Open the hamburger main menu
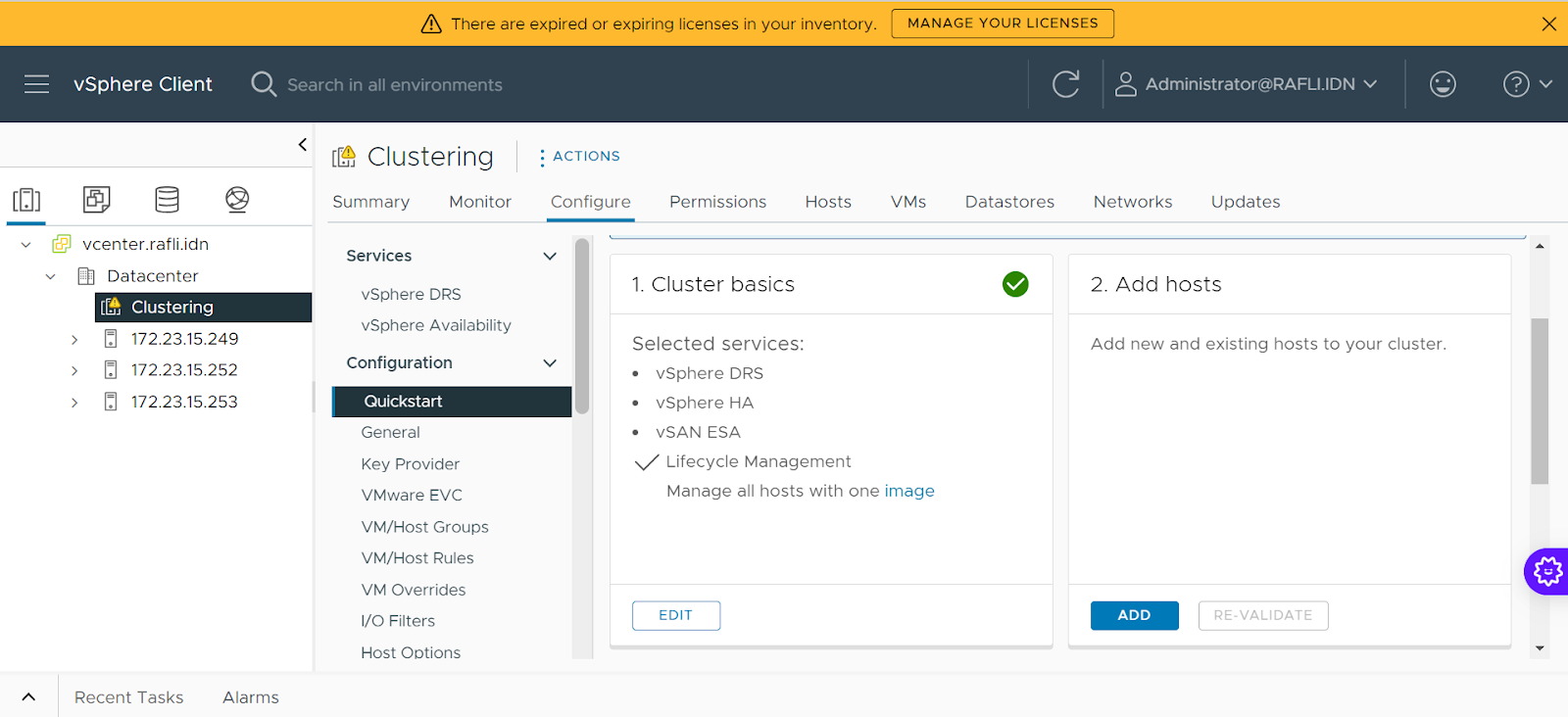Screen dimensions: 1568x717 point(36,84)
